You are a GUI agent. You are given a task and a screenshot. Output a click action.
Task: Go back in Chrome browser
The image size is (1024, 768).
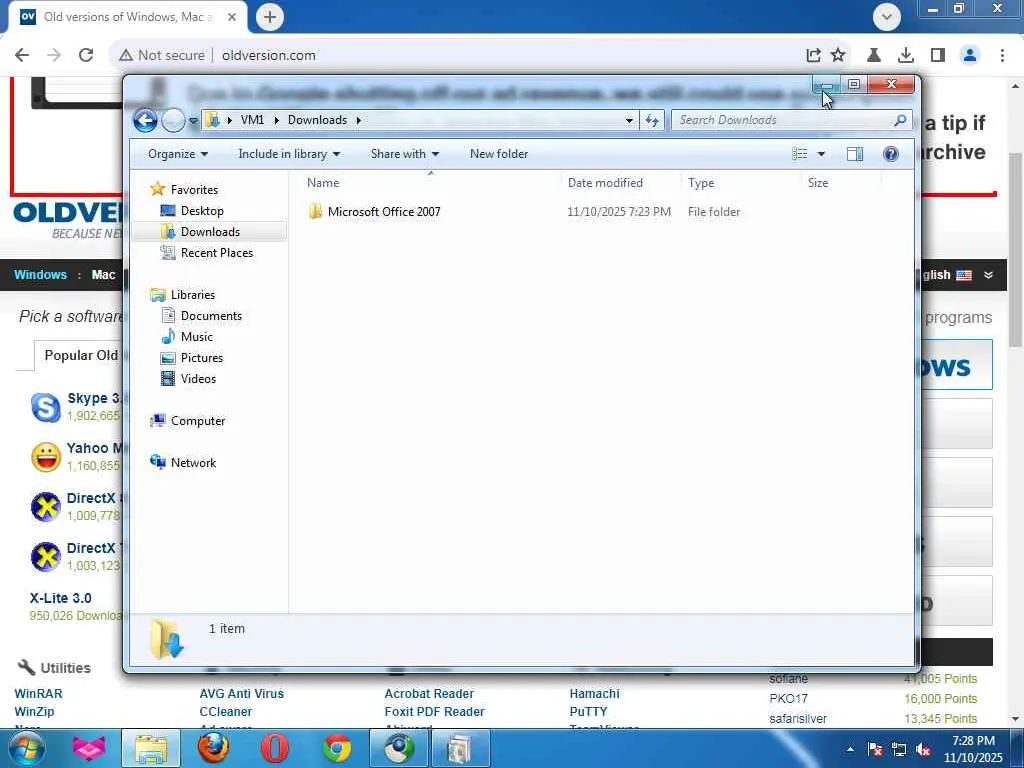point(22,56)
